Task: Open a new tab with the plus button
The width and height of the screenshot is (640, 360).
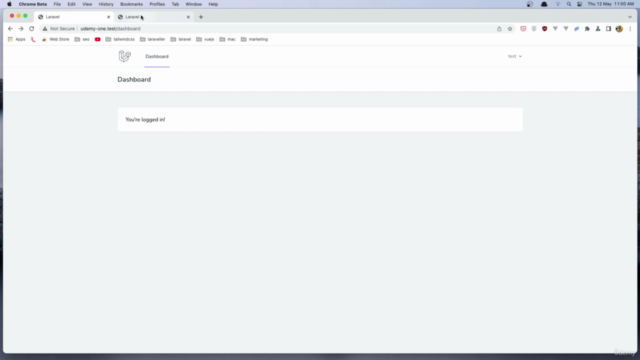Action: 201,17
